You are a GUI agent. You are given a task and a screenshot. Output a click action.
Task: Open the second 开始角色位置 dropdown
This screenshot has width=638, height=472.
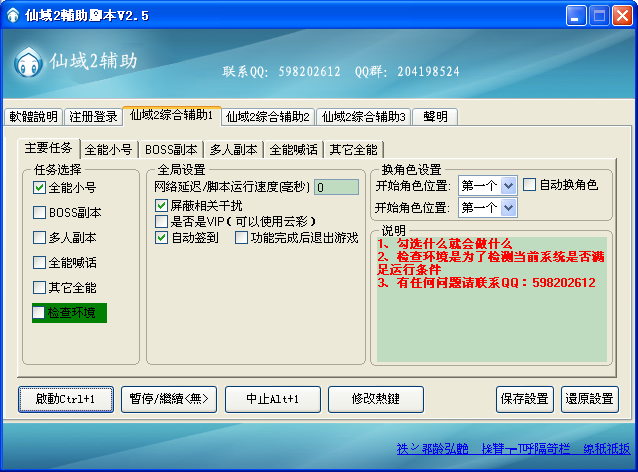tap(487, 208)
